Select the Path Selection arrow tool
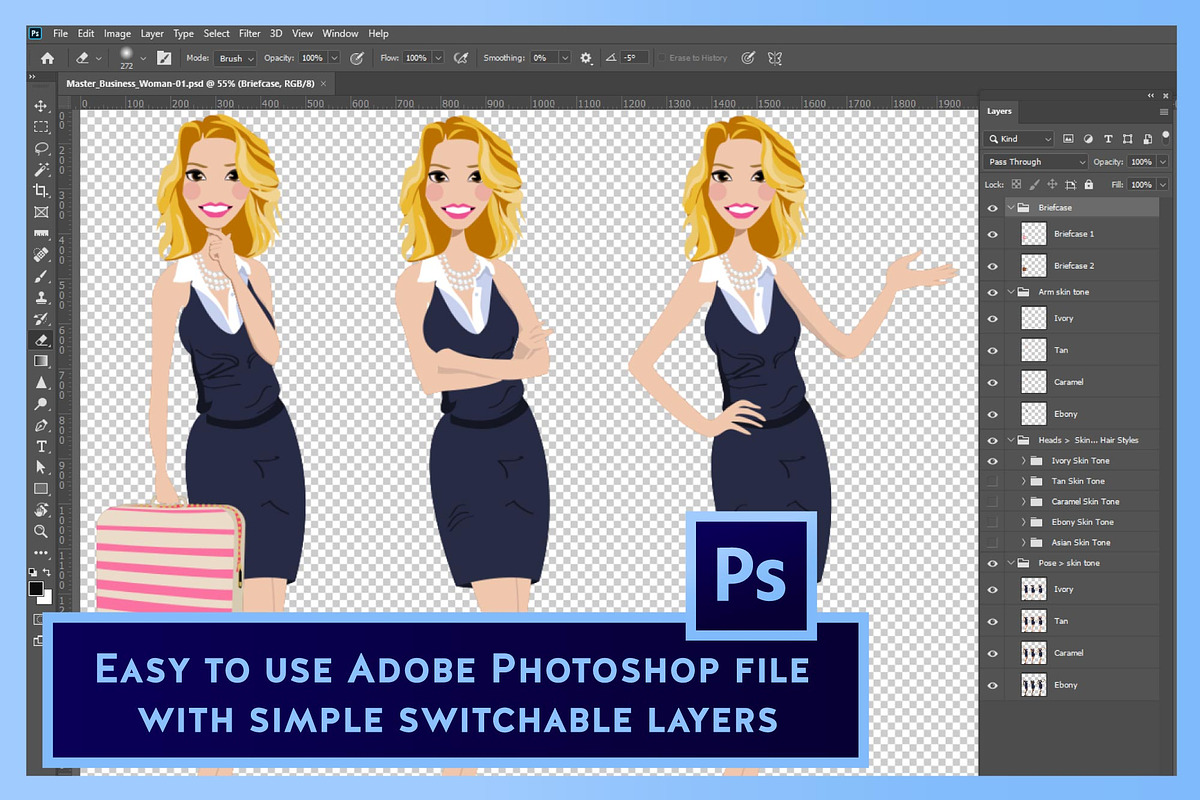The height and width of the screenshot is (800, 1200). 41,467
